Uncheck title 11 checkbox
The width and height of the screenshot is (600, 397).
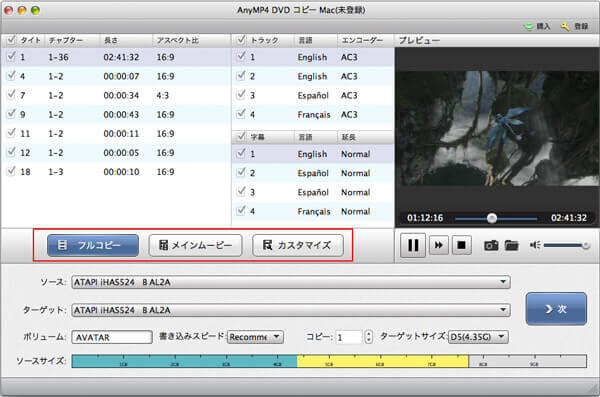11,133
